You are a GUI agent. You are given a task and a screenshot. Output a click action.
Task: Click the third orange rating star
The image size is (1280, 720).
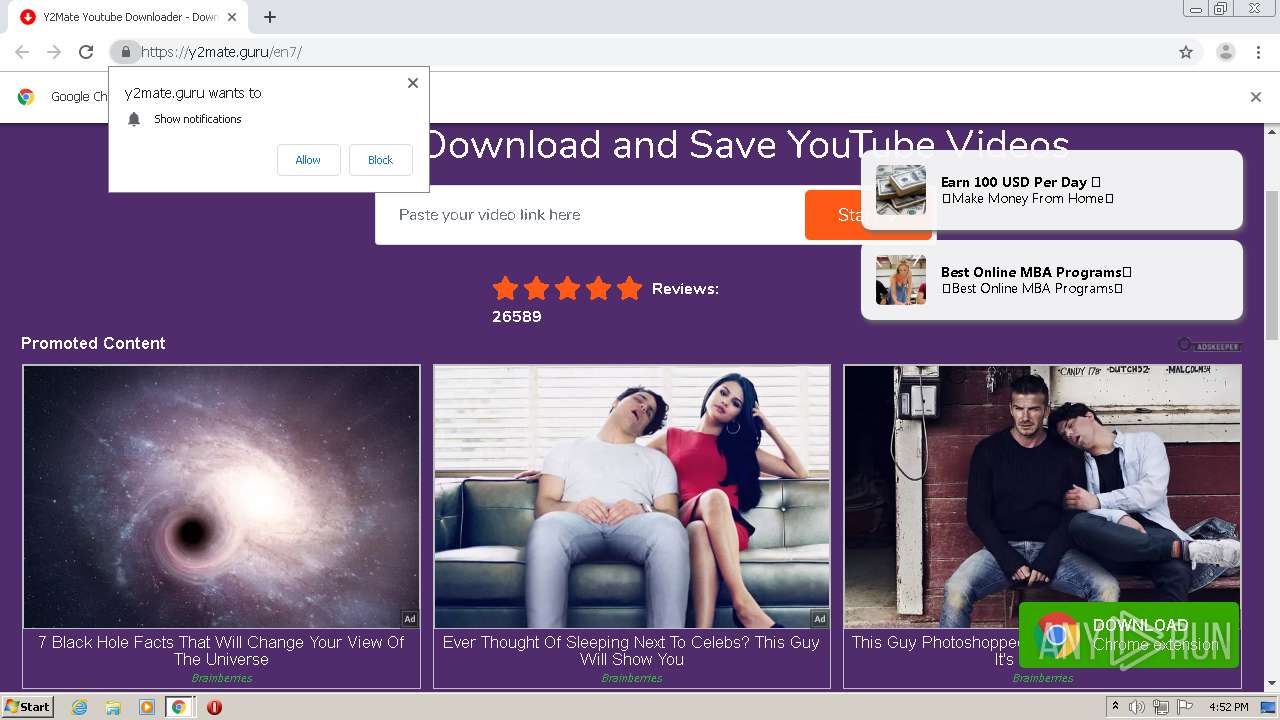coord(567,289)
